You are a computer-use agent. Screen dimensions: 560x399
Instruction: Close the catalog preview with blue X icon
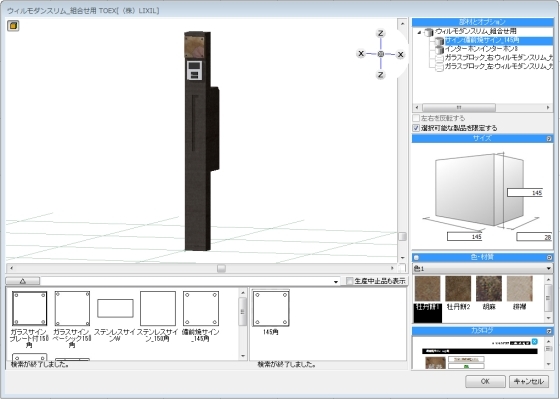[534, 342]
